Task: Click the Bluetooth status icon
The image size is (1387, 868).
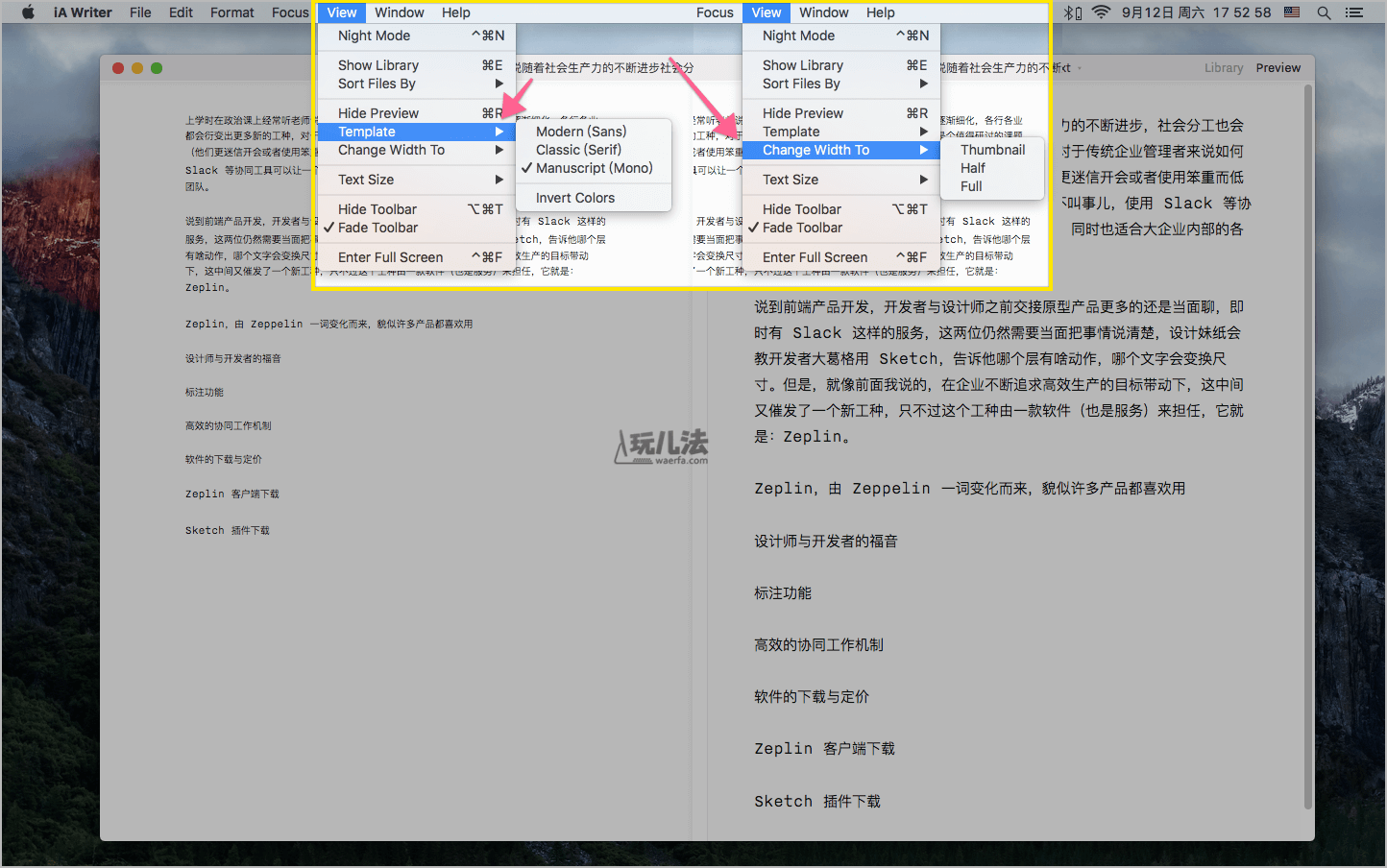Action: [1073, 12]
